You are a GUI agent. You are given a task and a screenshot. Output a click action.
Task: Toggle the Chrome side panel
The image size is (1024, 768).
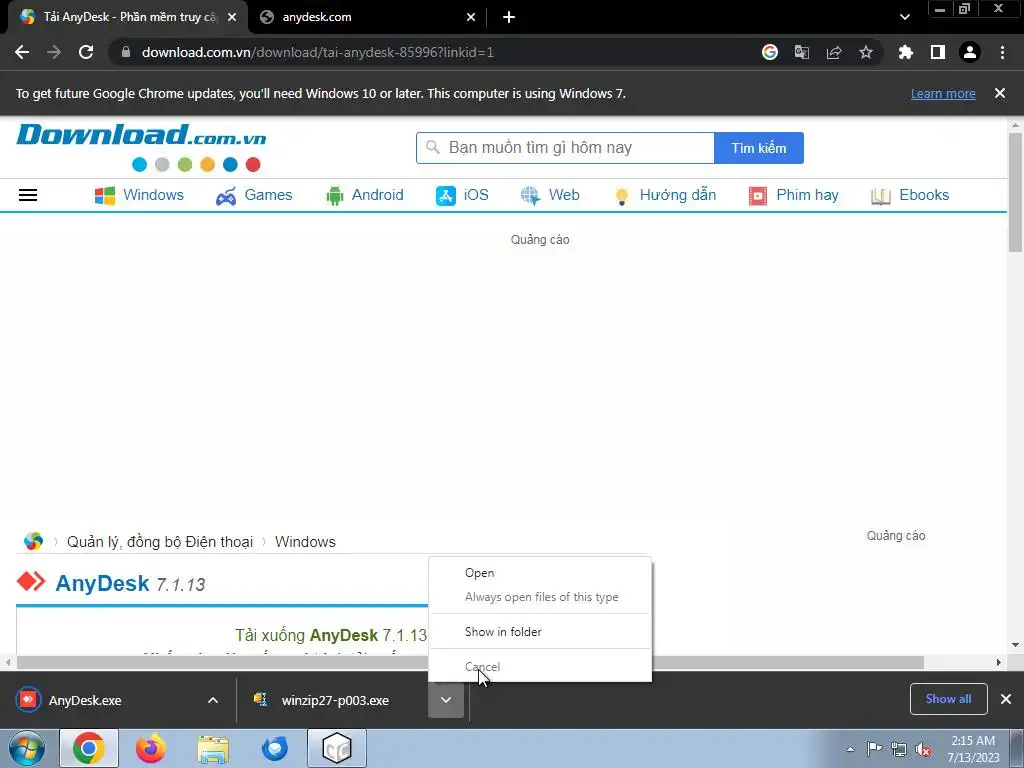point(938,52)
